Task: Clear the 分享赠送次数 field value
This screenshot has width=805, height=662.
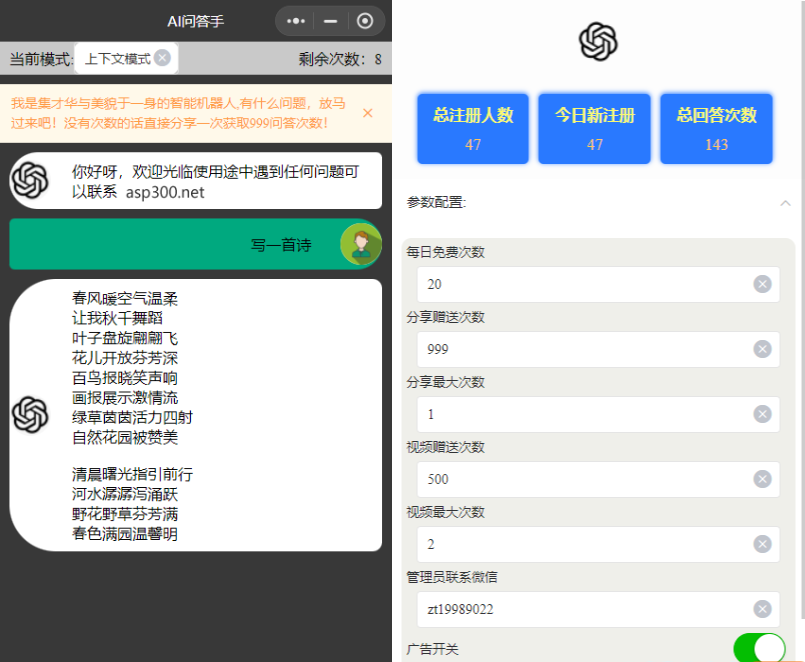Action: coord(762,349)
